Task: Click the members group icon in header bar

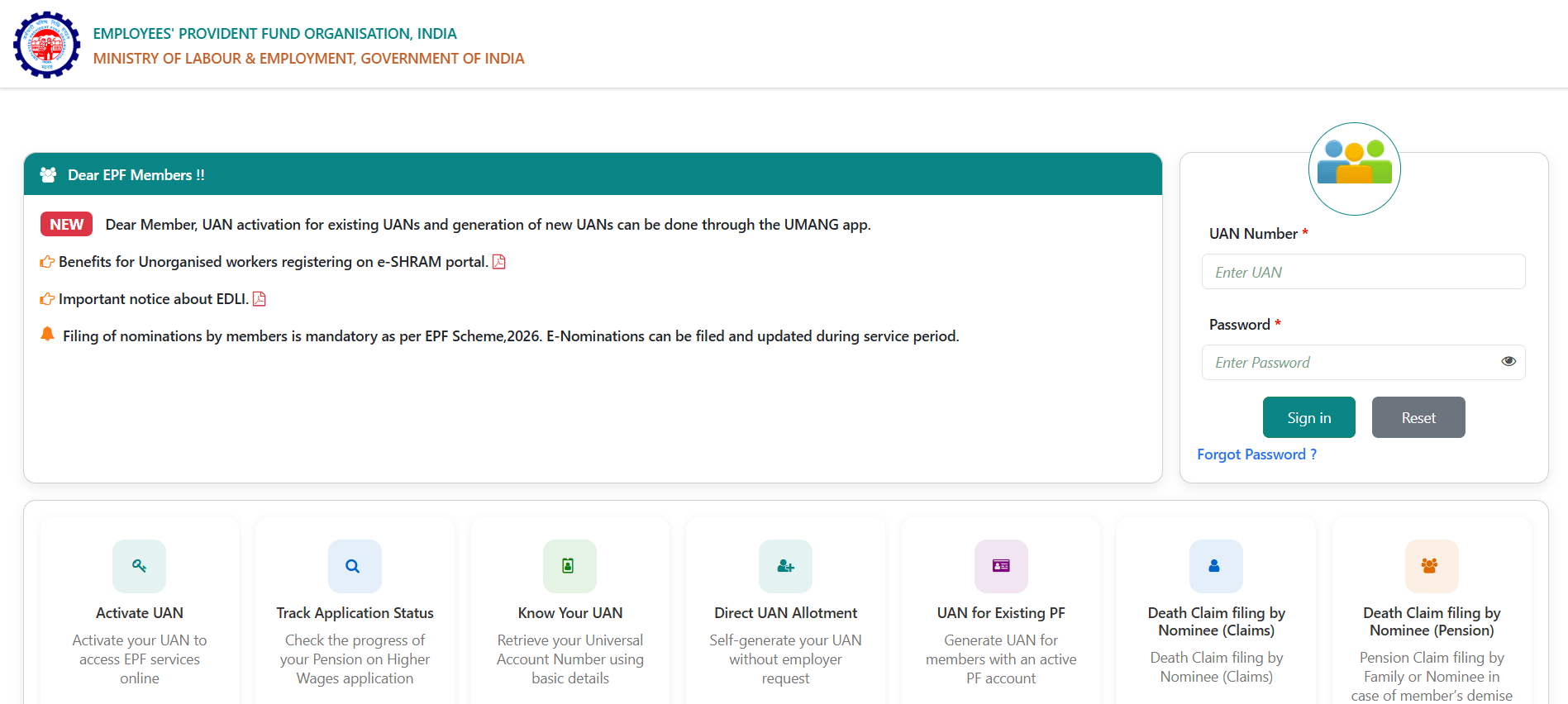Action: (49, 174)
